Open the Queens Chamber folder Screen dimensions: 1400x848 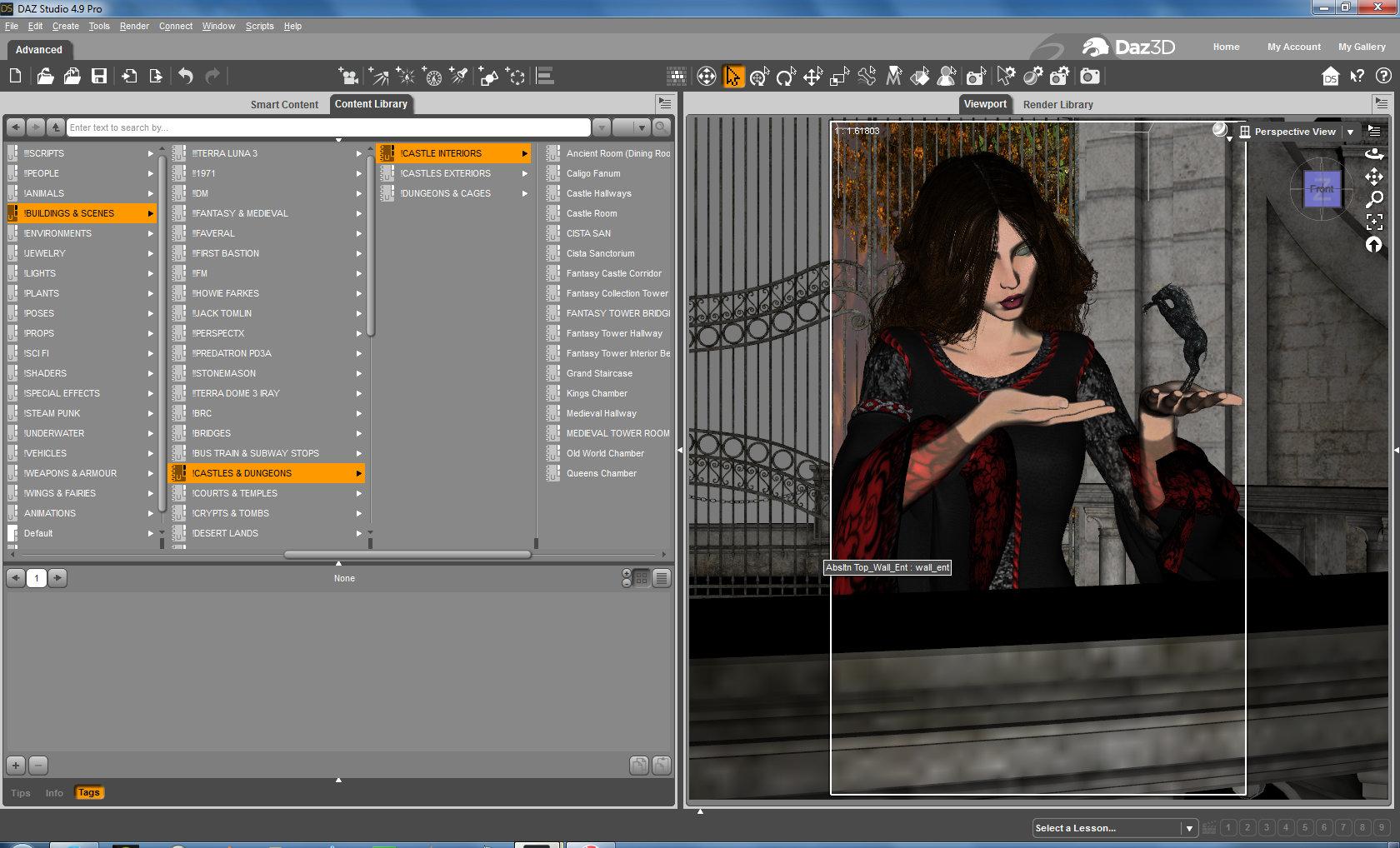601,473
